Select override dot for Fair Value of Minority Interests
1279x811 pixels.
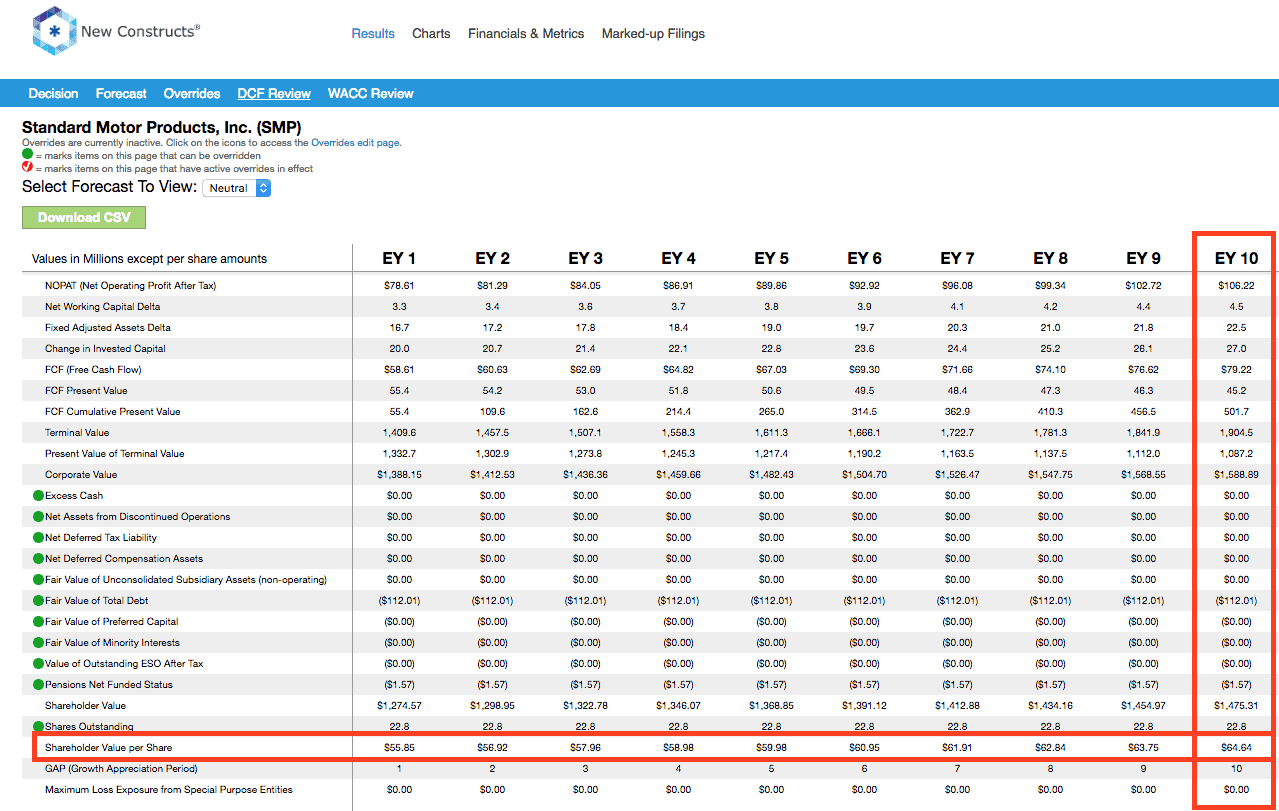pos(38,643)
